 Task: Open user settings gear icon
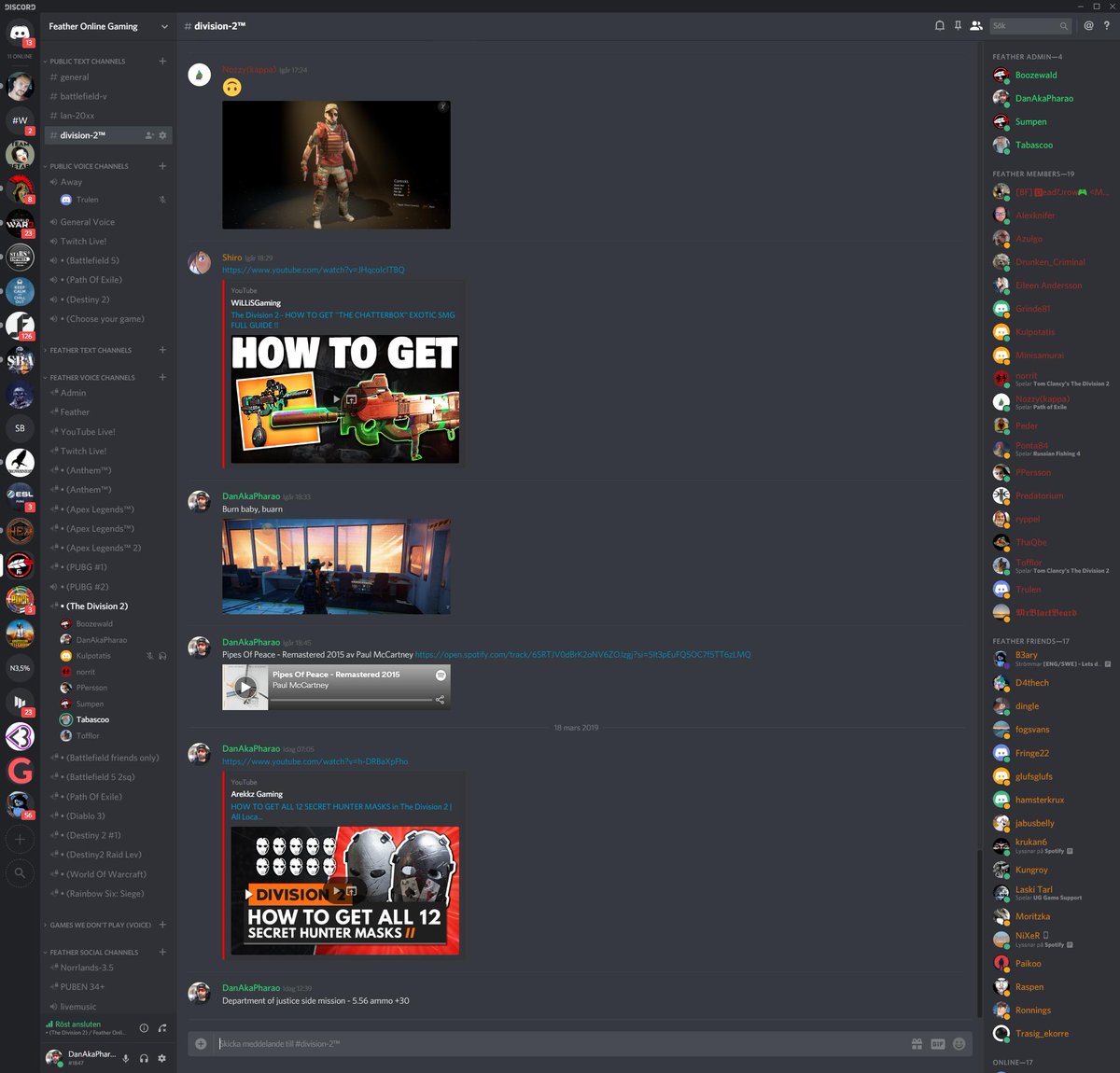pos(161,1058)
